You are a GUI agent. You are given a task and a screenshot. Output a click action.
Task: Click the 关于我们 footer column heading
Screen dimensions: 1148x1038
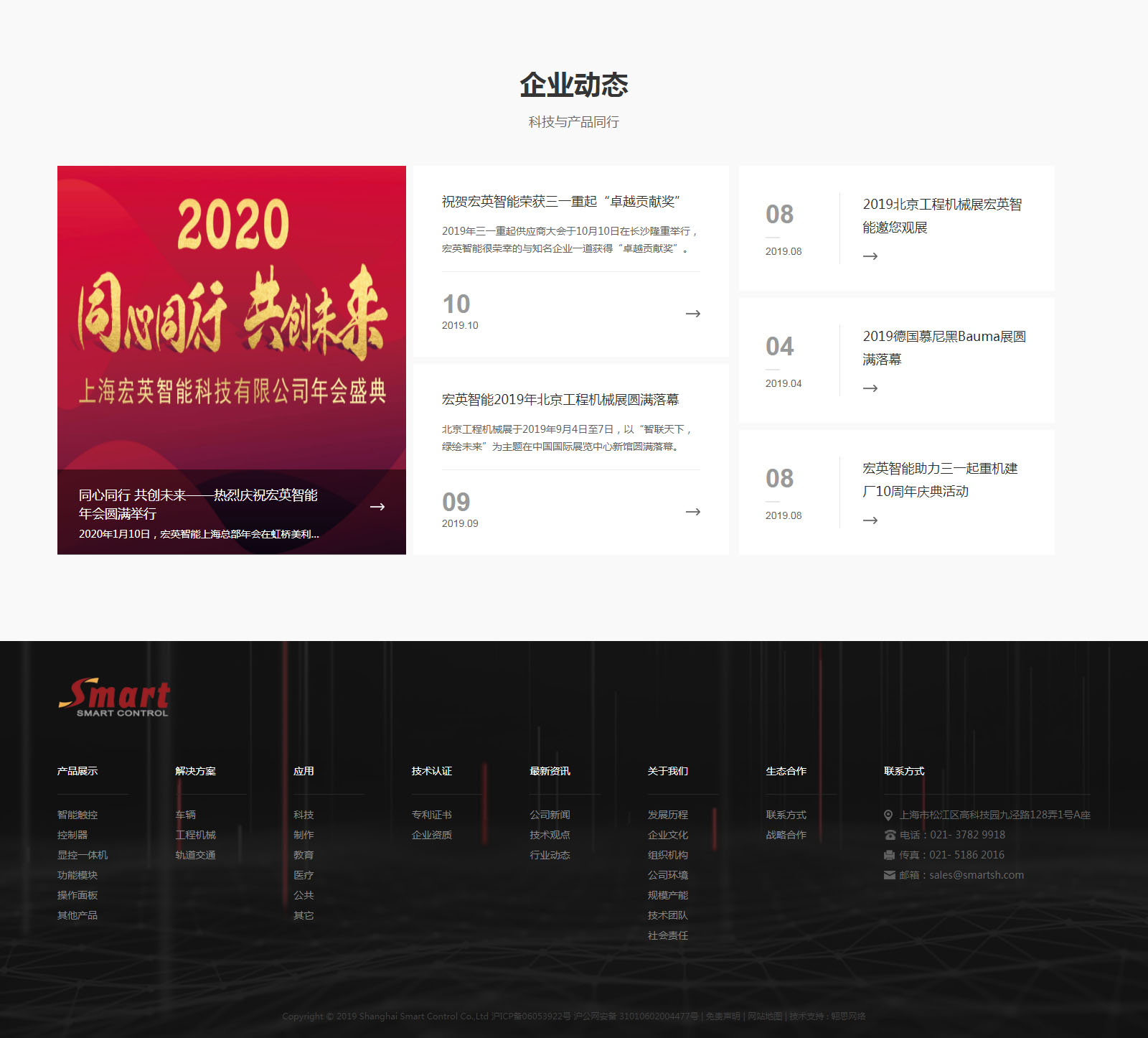coord(668,771)
